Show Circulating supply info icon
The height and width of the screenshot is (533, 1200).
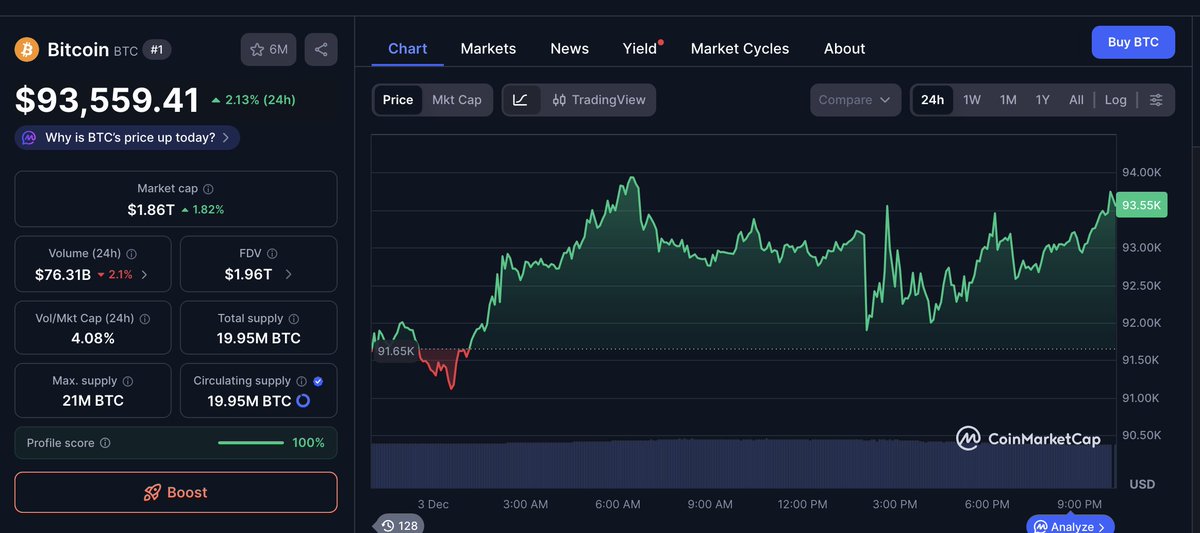[301, 381]
